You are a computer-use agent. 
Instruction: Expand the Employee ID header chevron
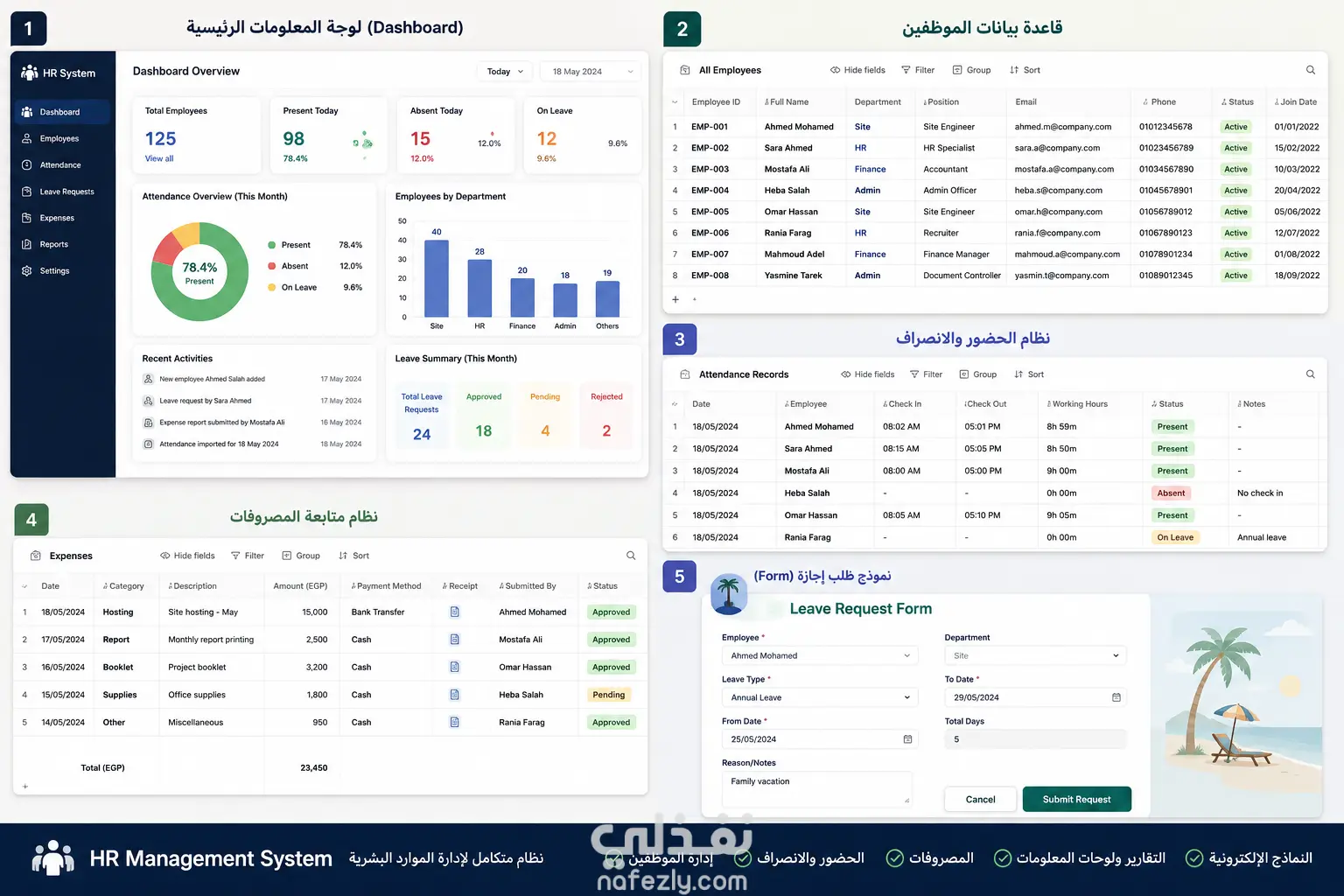click(675, 102)
